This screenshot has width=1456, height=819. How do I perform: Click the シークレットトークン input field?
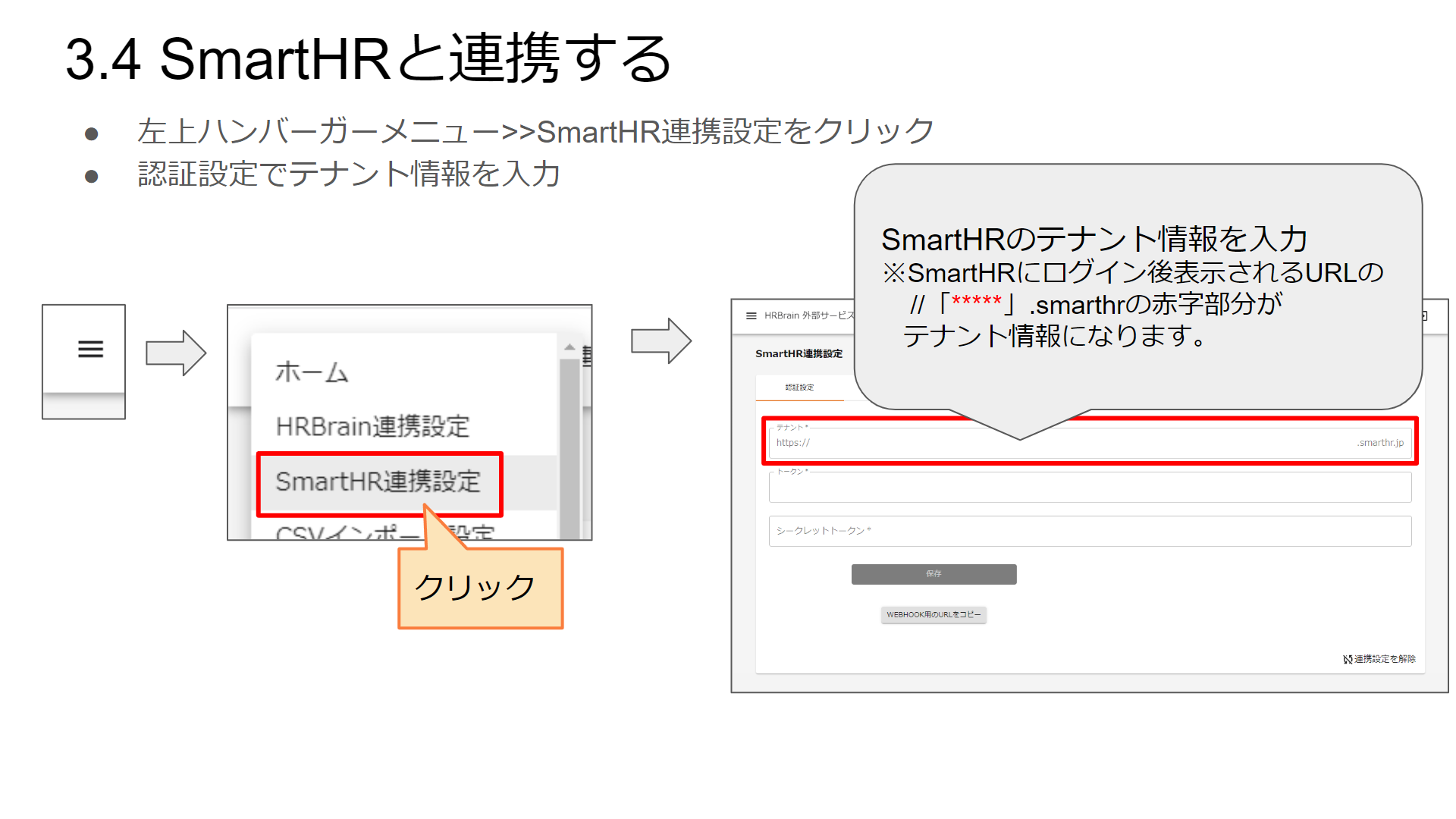[1090, 531]
